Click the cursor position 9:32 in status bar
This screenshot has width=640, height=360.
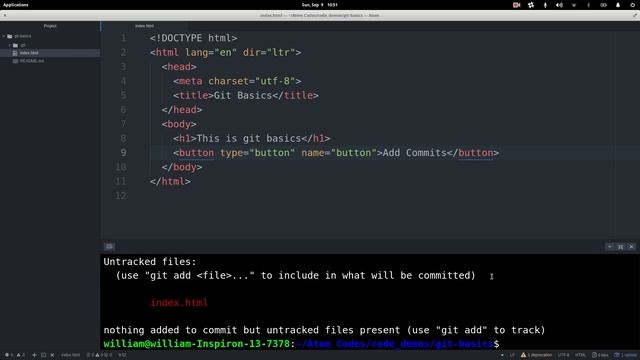[122, 355]
